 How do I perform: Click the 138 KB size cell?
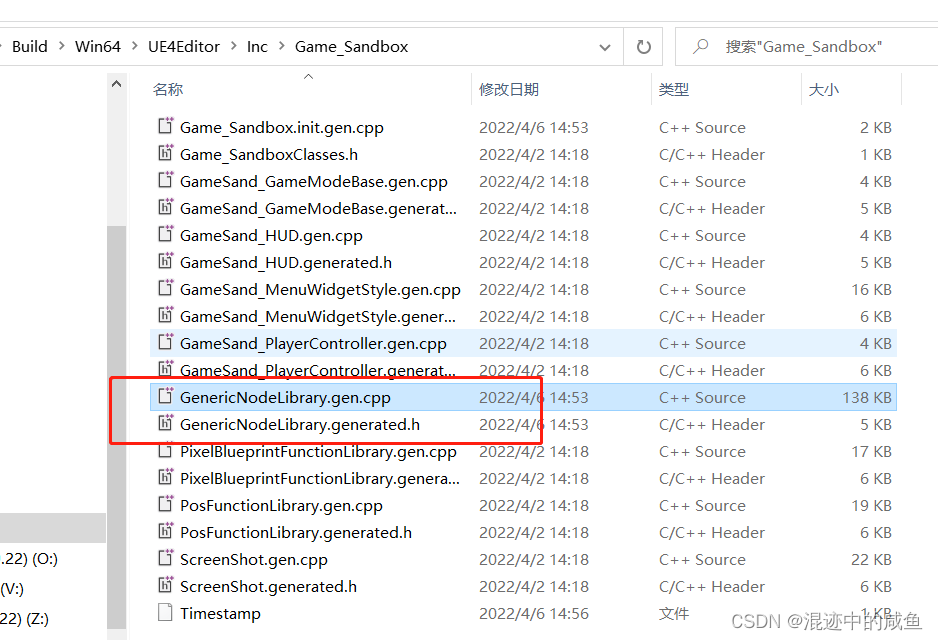click(x=867, y=397)
